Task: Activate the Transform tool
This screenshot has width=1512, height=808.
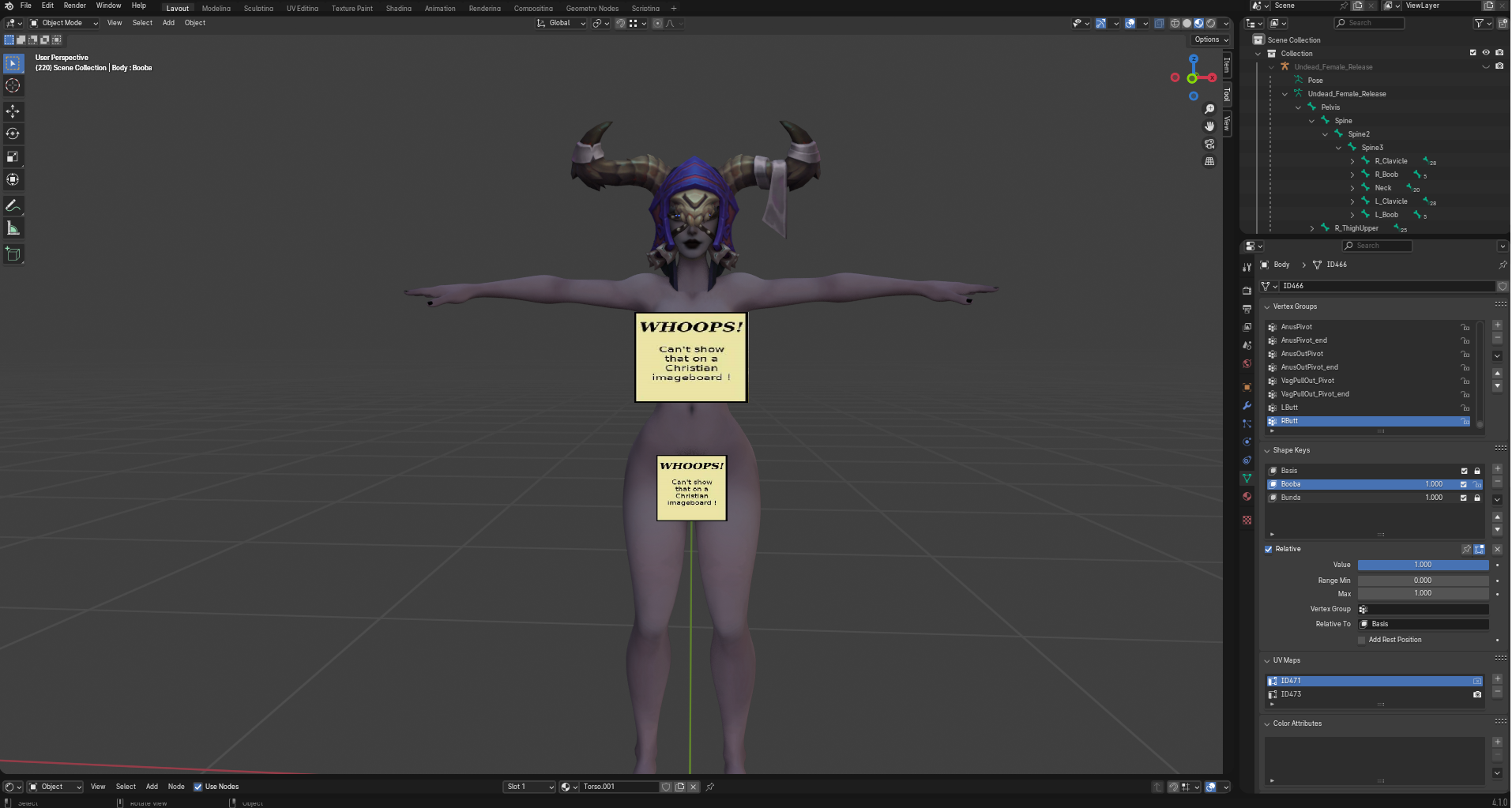Action: tap(13, 179)
